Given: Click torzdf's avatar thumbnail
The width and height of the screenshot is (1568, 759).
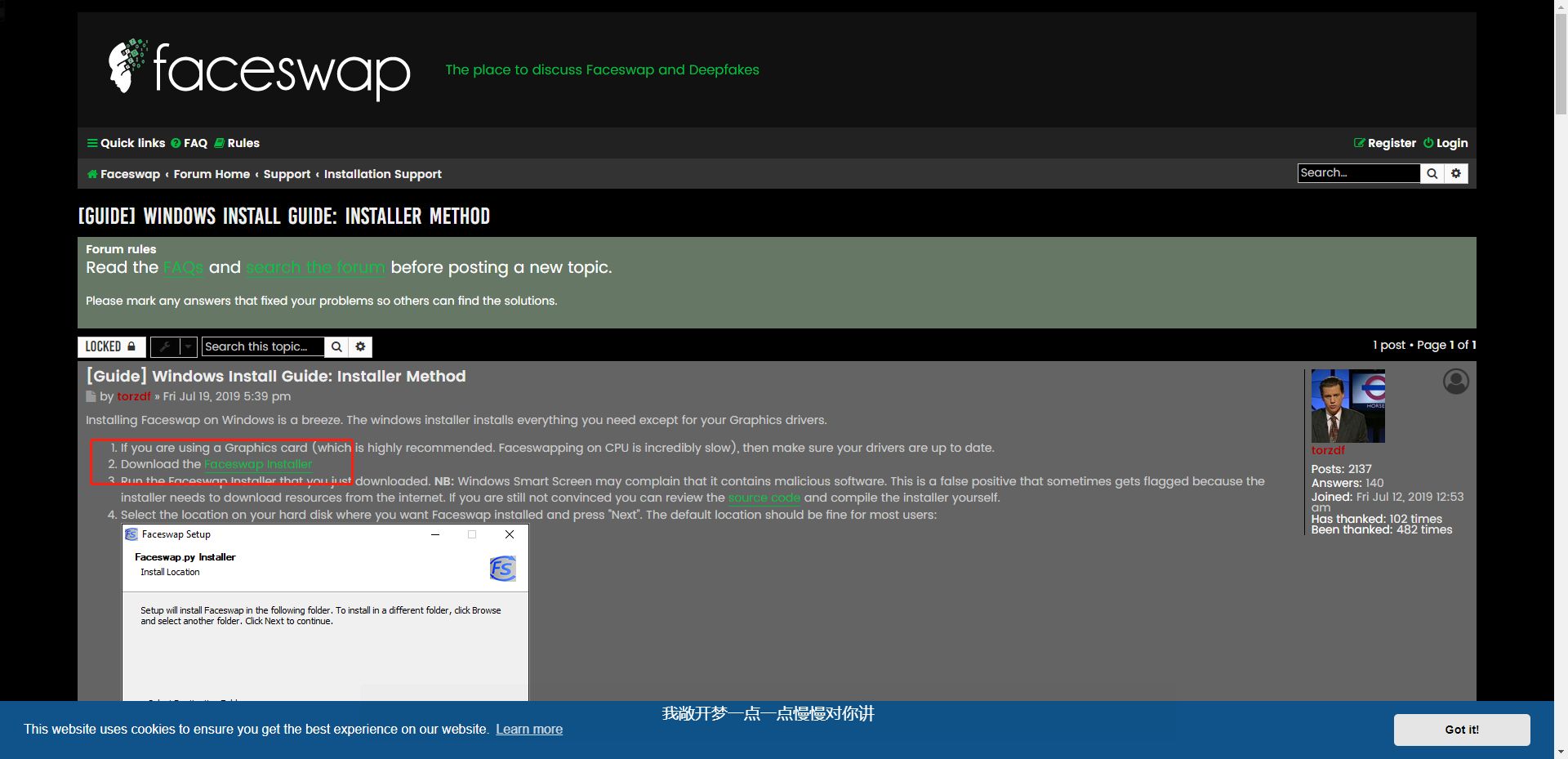Looking at the screenshot, I should 1347,406.
